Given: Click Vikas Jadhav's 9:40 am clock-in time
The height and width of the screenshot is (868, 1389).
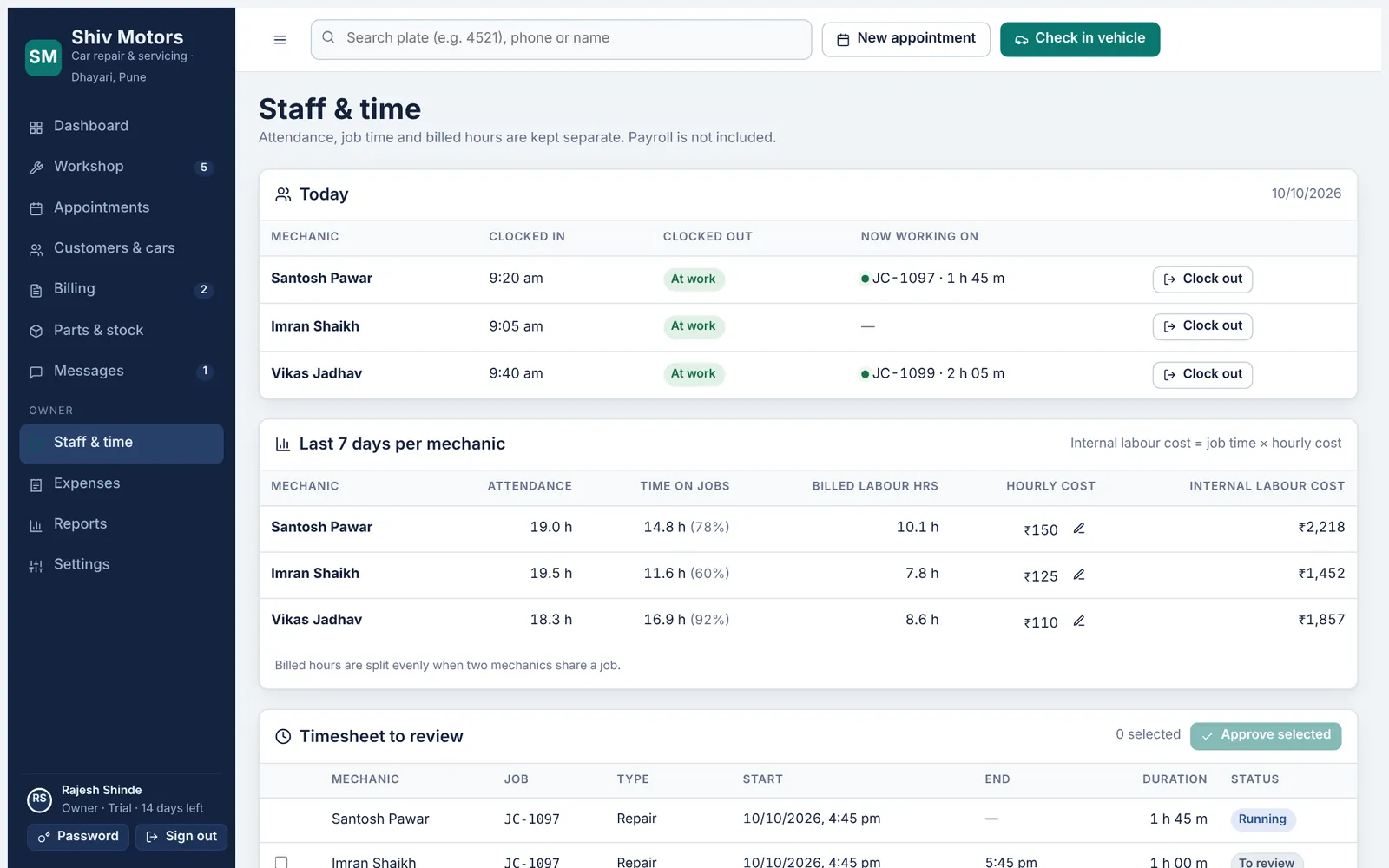Looking at the screenshot, I should click(x=516, y=374).
